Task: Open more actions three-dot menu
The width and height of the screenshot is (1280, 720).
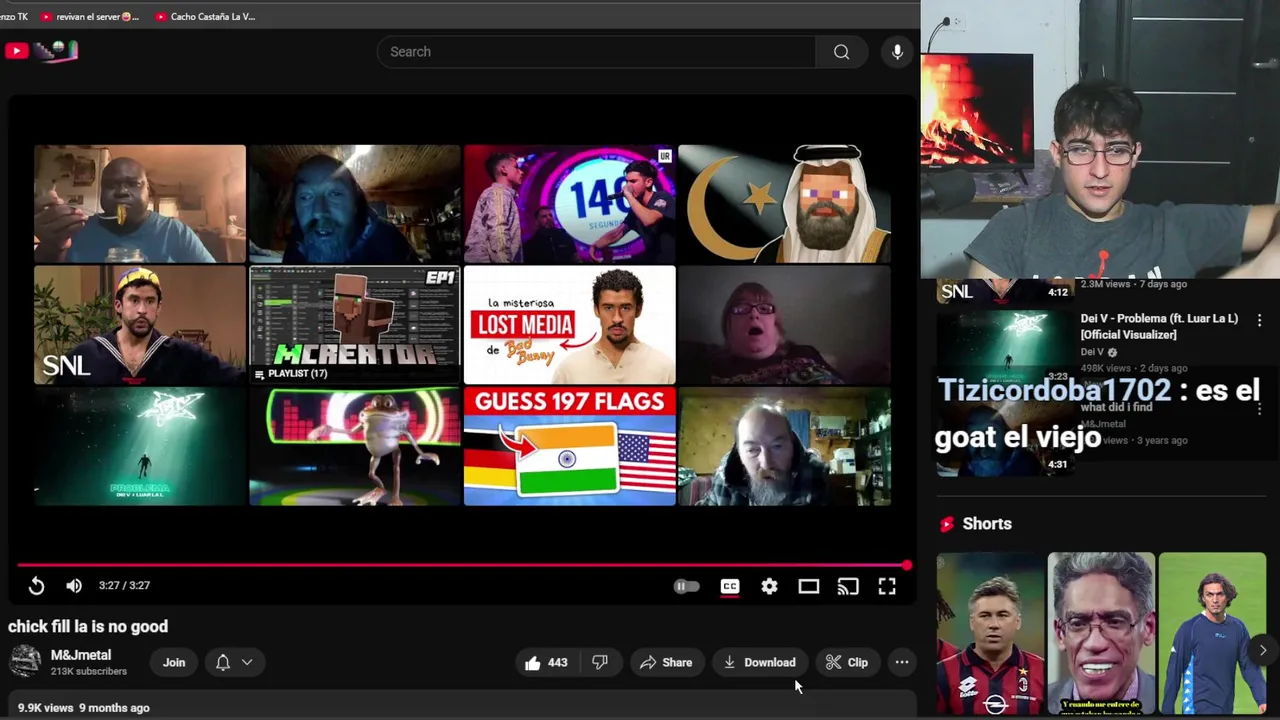Action: click(x=901, y=662)
